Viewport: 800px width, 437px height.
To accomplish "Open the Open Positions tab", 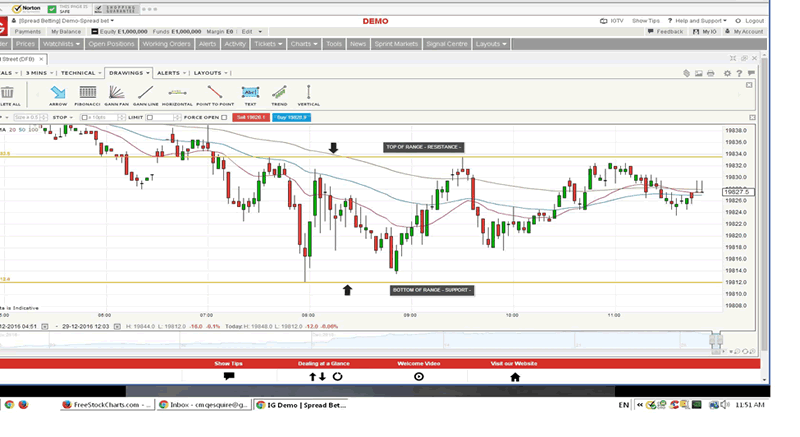I will click(111, 44).
